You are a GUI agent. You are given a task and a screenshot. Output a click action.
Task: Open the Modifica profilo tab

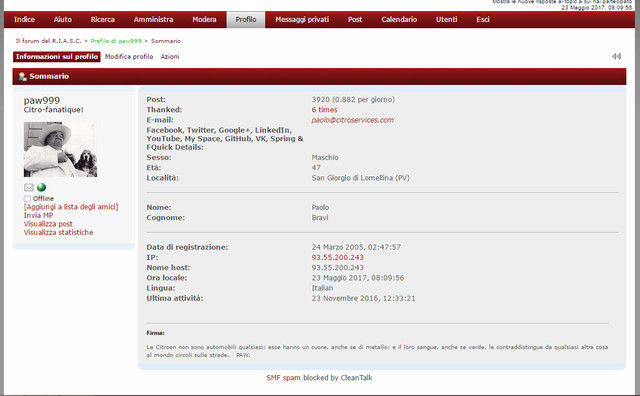pos(129,57)
